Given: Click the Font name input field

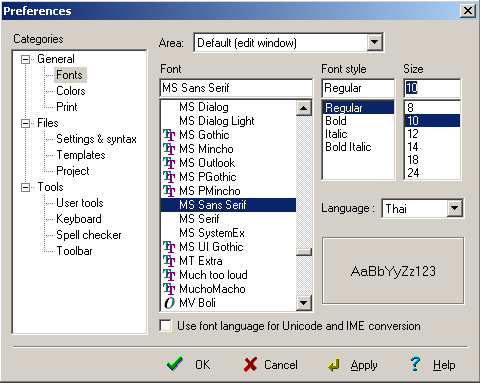Looking at the screenshot, I should 236,88.
